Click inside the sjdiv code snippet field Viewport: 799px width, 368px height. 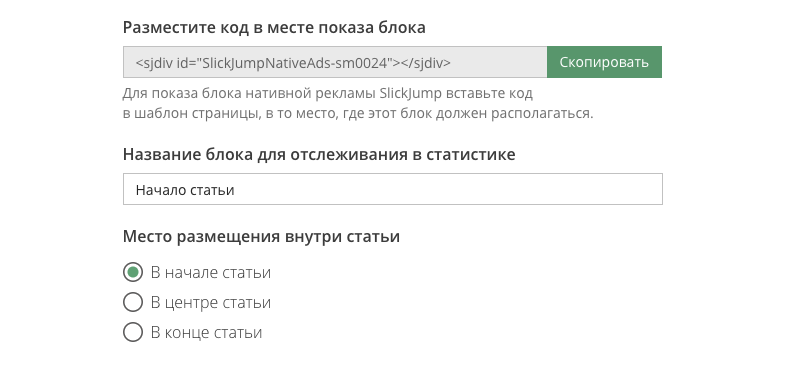(335, 62)
